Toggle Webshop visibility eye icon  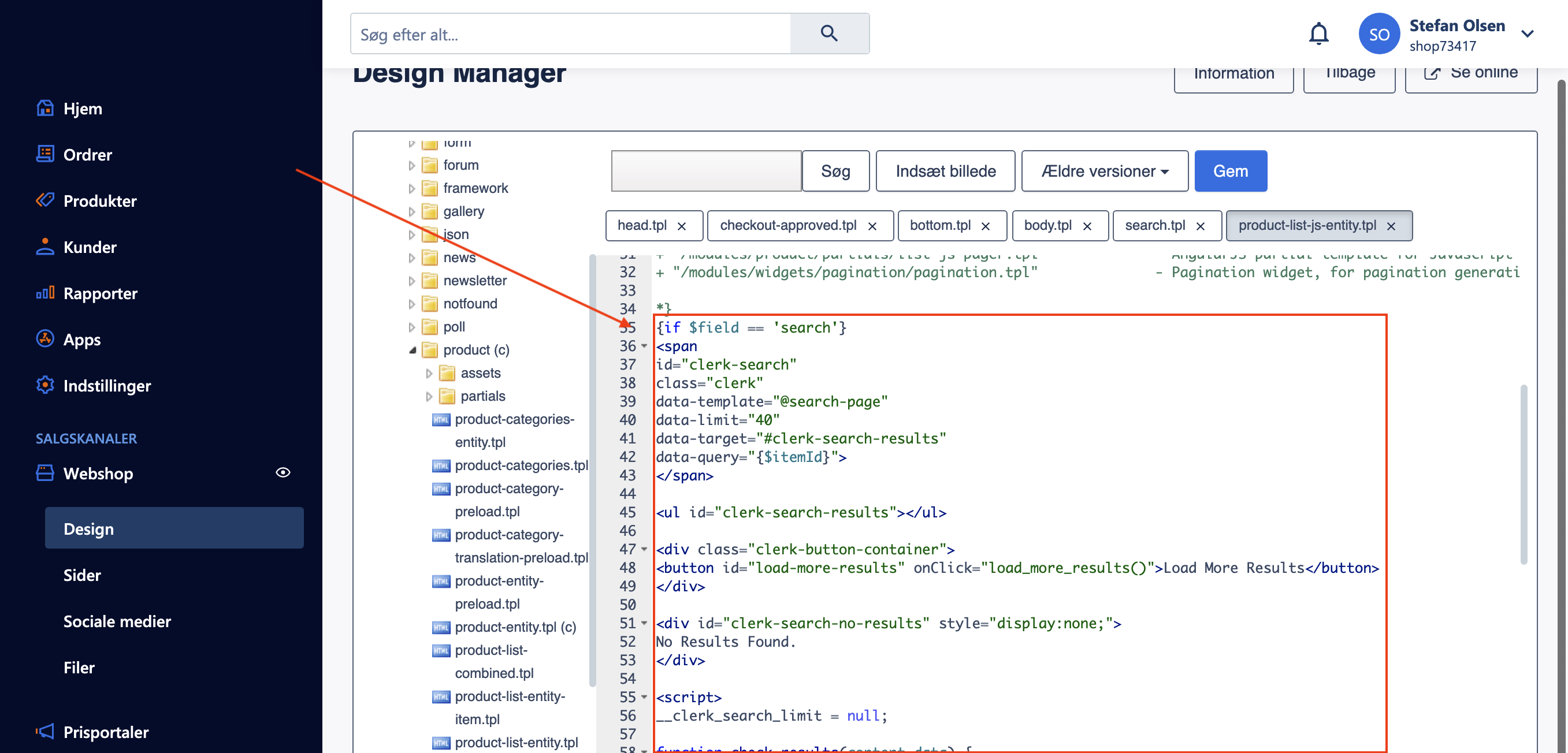(x=283, y=472)
